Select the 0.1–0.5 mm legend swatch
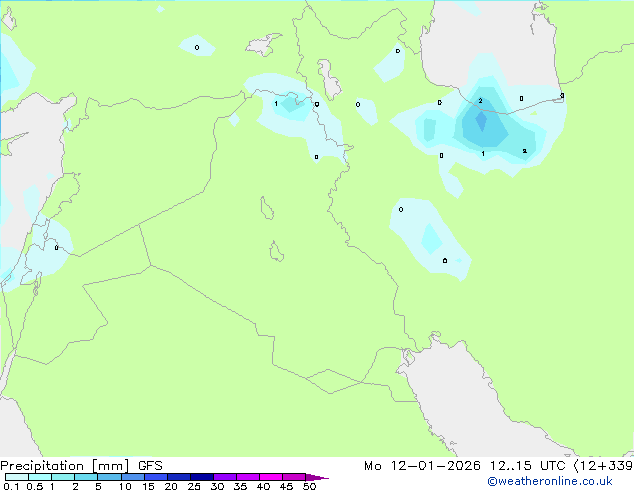The image size is (634, 490). [x=17, y=477]
